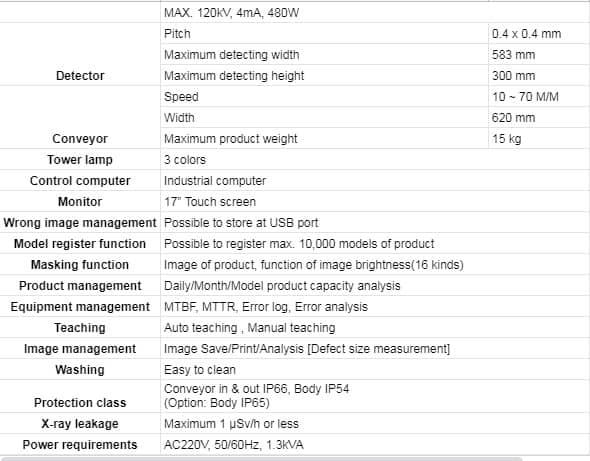Image resolution: width=590 pixels, height=461 pixels.
Task: Click the 'Auto teaching , Manual teaching' cell
Action: 375,328
